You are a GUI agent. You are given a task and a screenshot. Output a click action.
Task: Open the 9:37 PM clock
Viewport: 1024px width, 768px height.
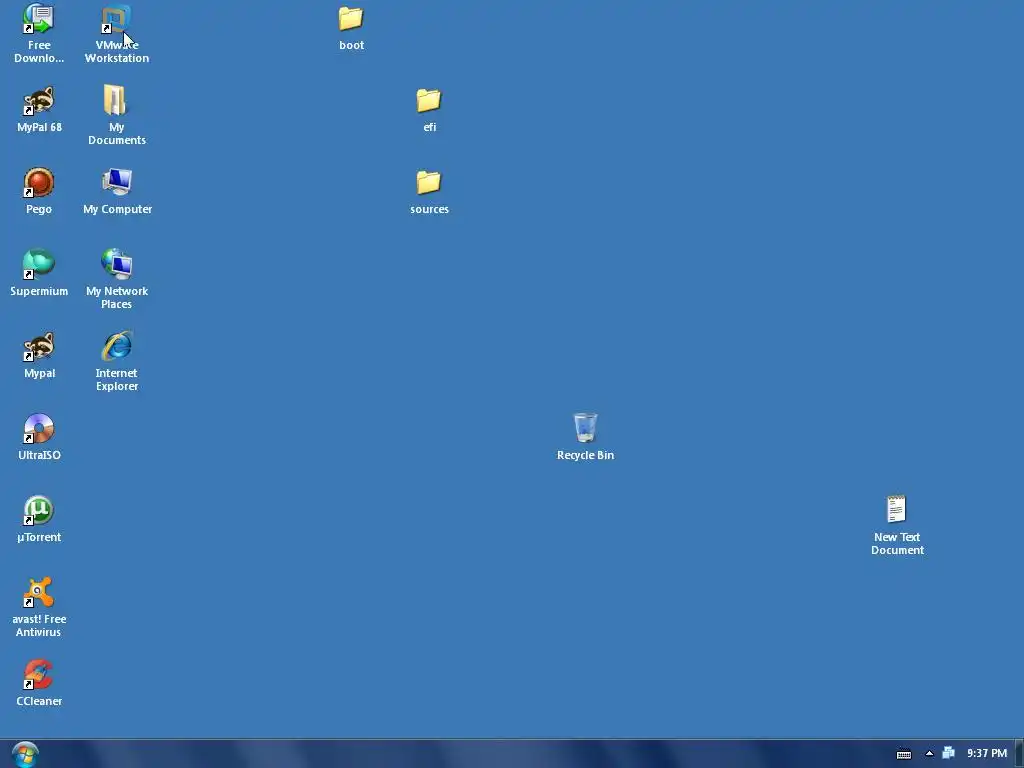[987, 754]
